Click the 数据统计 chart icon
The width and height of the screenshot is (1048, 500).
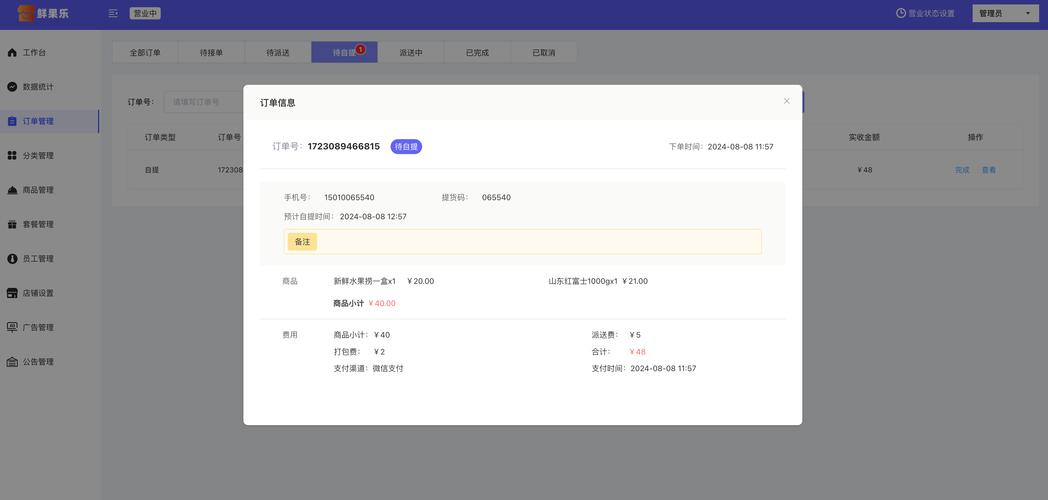pos(12,87)
